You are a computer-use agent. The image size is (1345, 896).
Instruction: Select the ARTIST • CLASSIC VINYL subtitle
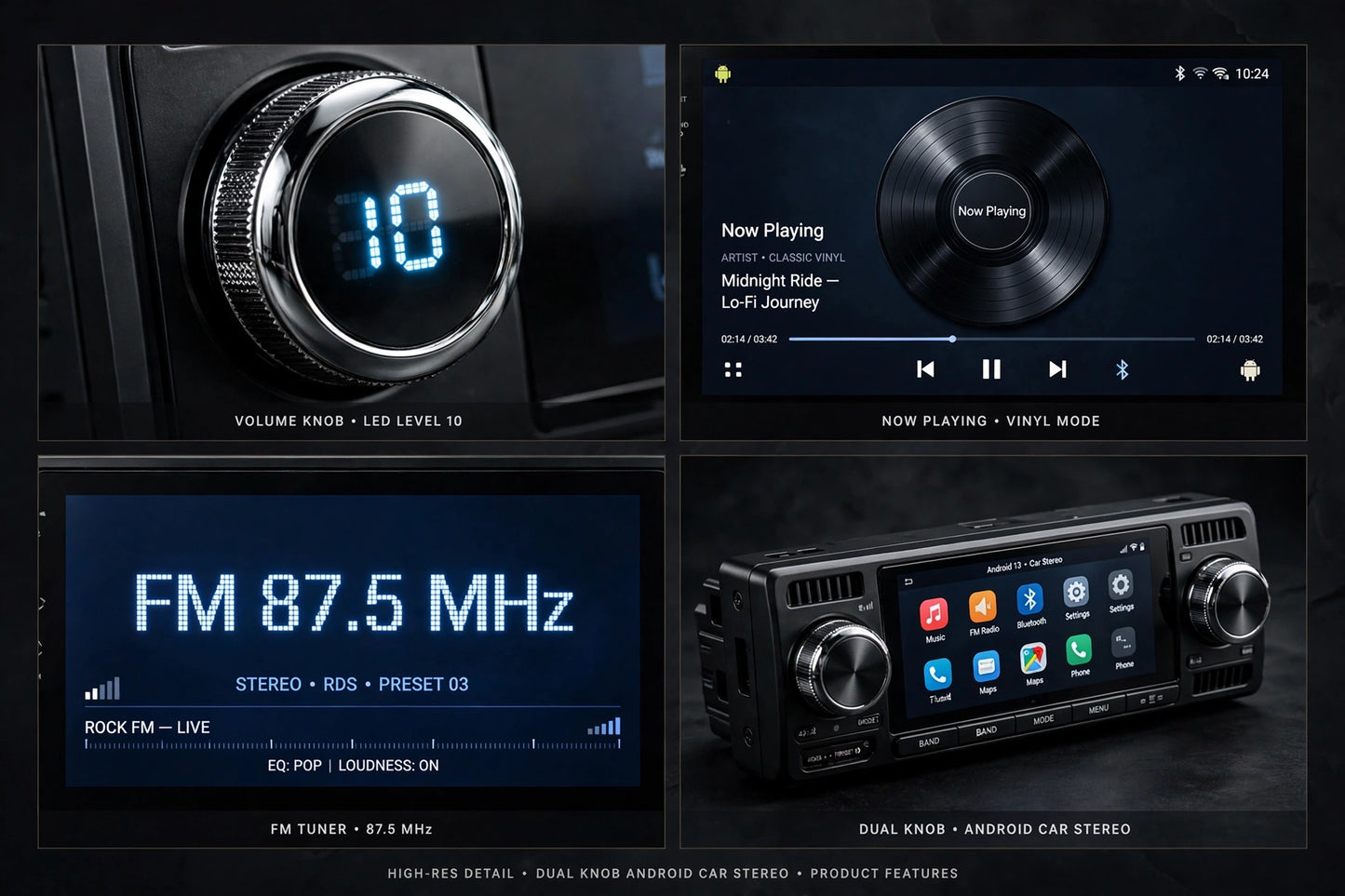[783, 258]
